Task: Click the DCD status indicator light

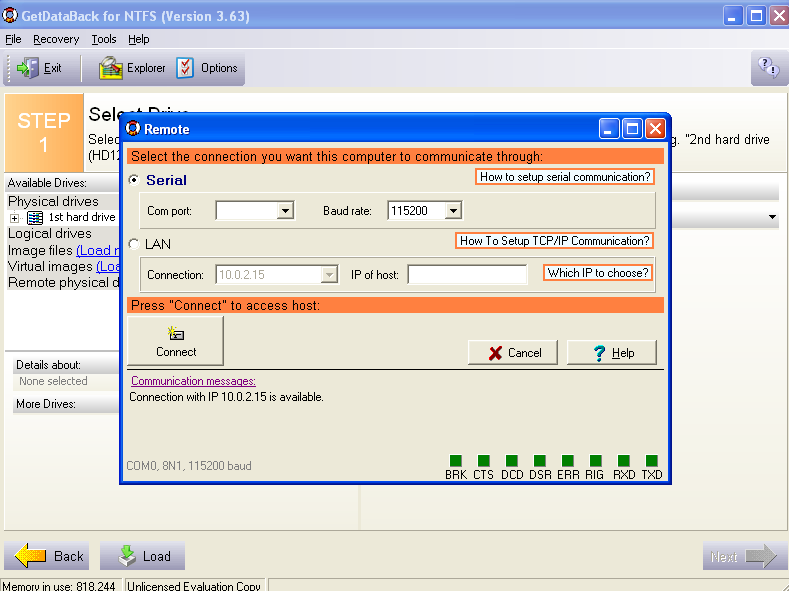Action: (x=512, y=460)
